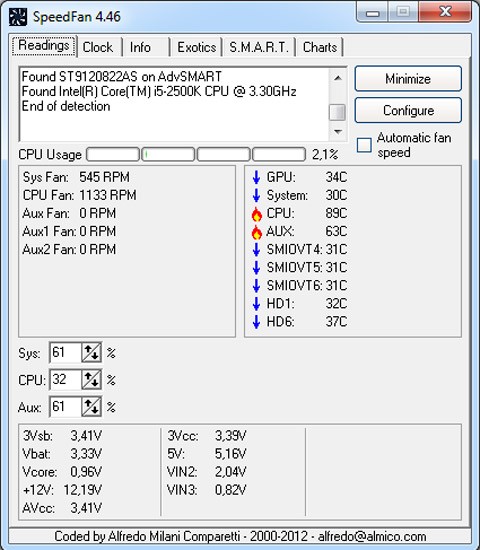Click the GPU temperature value 34C

click(x=336, y=177)
